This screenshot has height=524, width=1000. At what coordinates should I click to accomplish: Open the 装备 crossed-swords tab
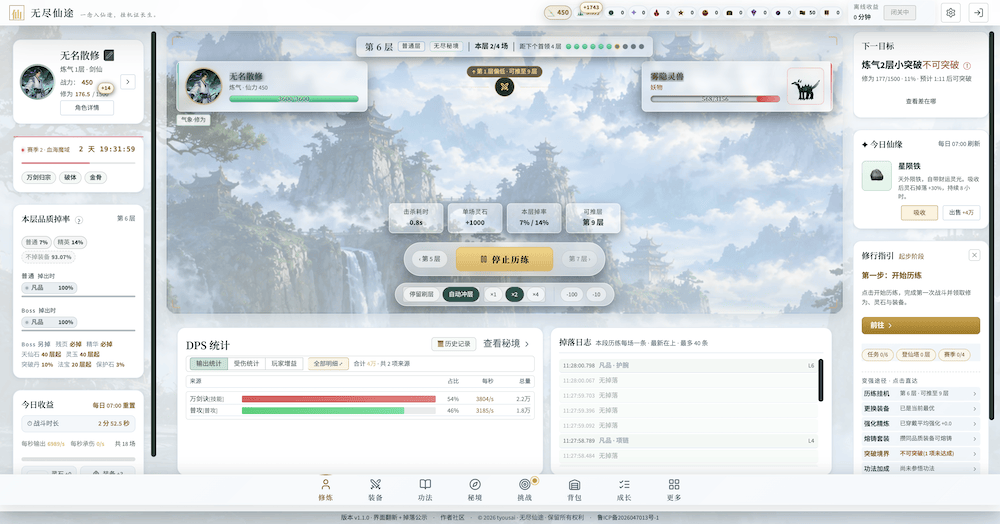375,490
